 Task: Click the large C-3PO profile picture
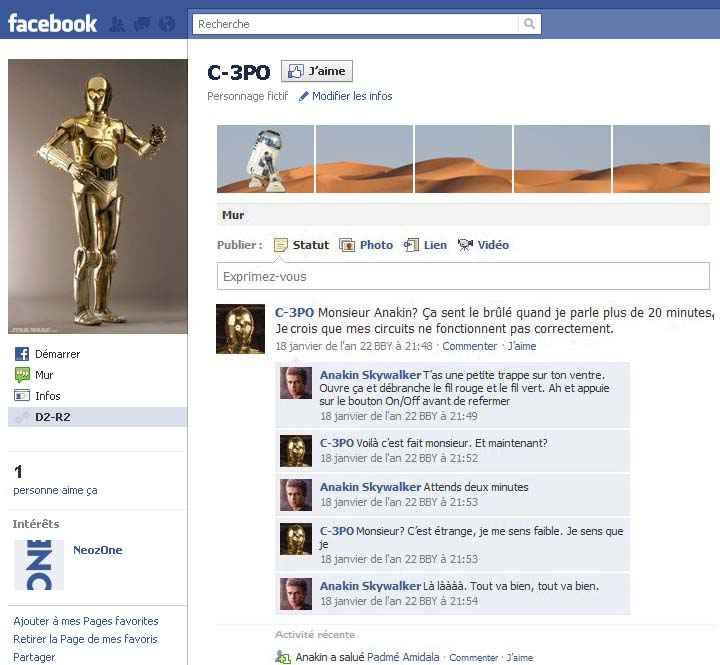(97, 196)
